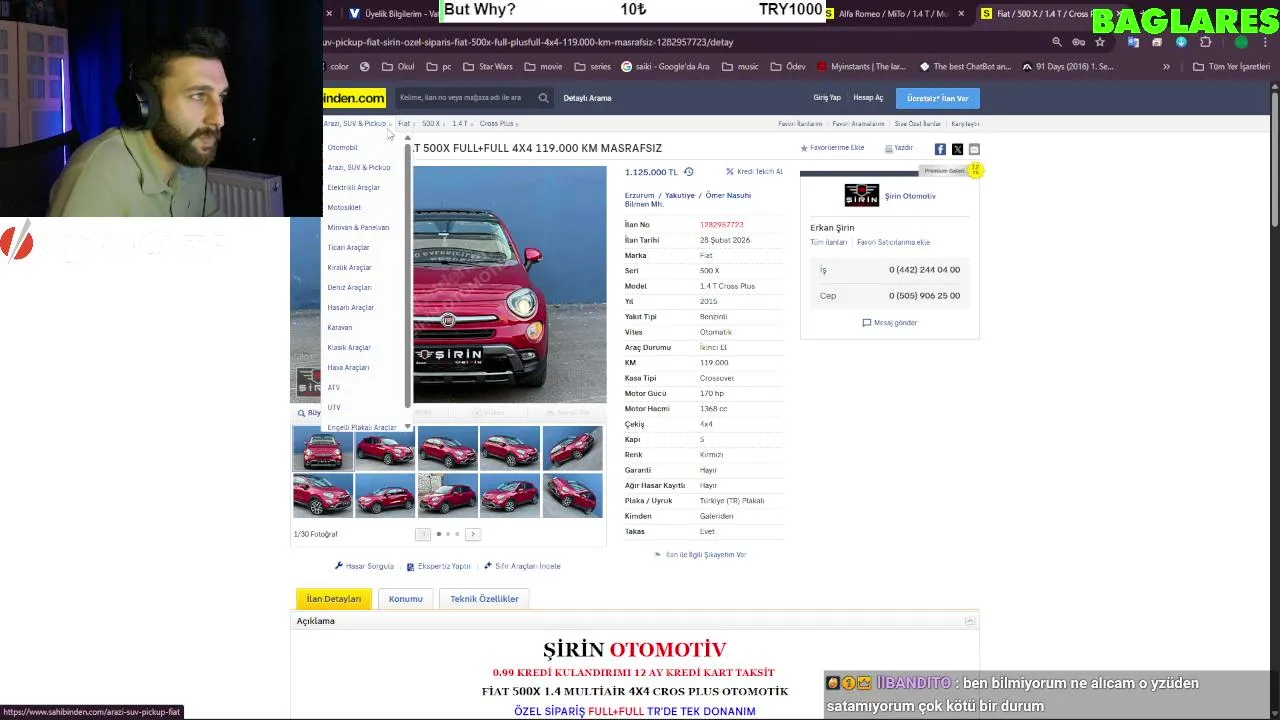Choose Karavan in category dropdown
The height and width of the screenshot is (720, 1280).
pos(339,328)
